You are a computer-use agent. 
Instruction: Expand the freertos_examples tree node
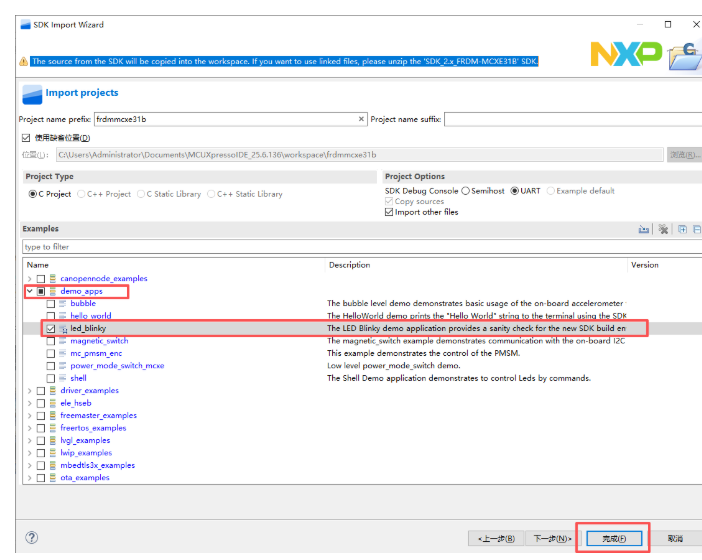[x=30, y=428]
